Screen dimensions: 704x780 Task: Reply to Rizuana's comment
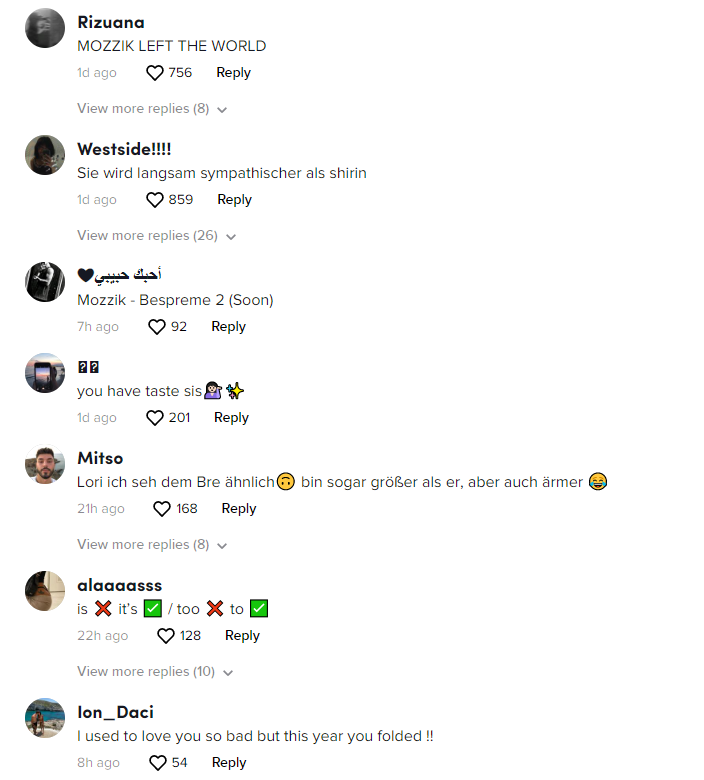pyautogui.click(x=233, y=73)
